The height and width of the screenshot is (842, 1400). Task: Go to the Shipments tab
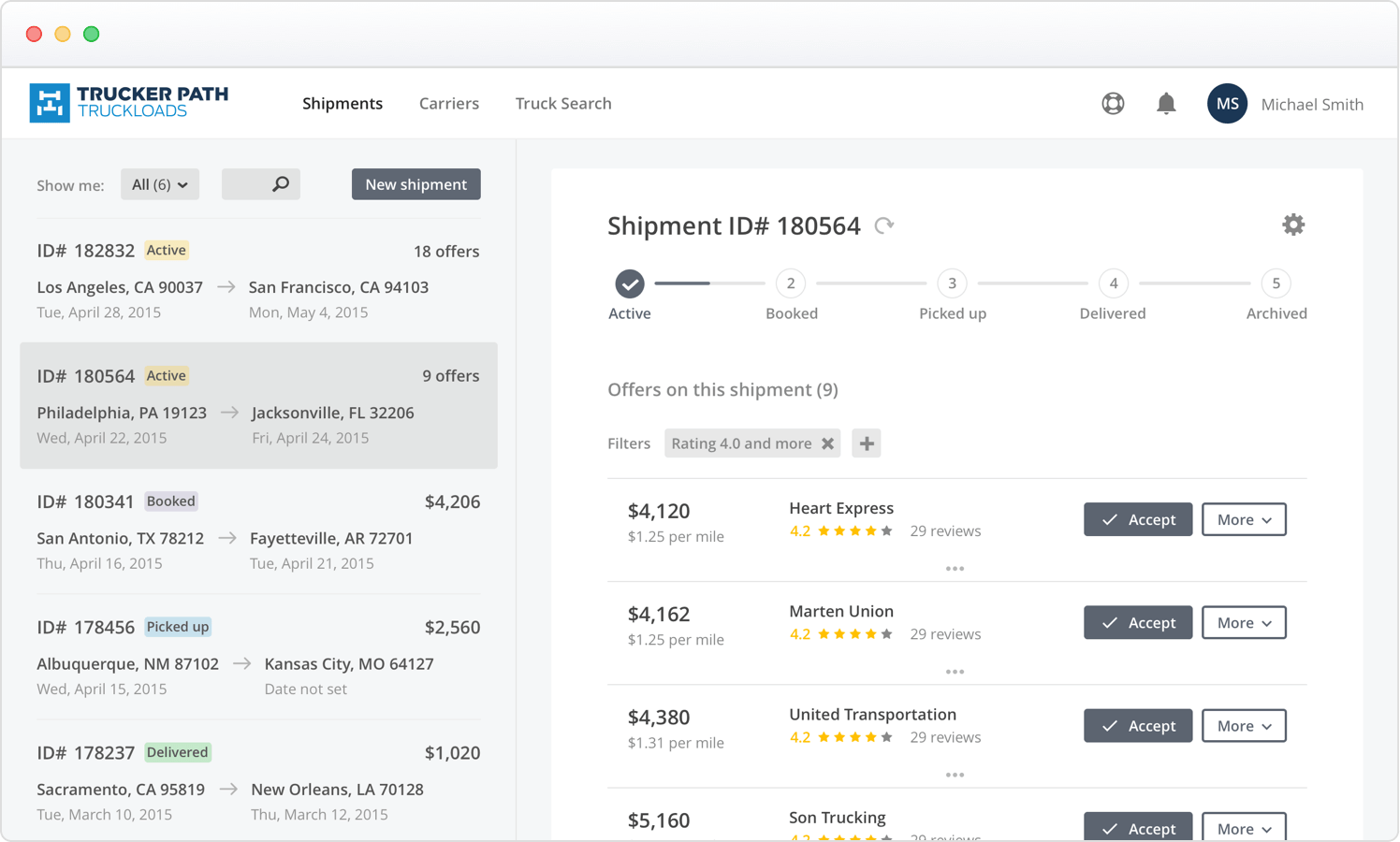[x=343, y=104]
